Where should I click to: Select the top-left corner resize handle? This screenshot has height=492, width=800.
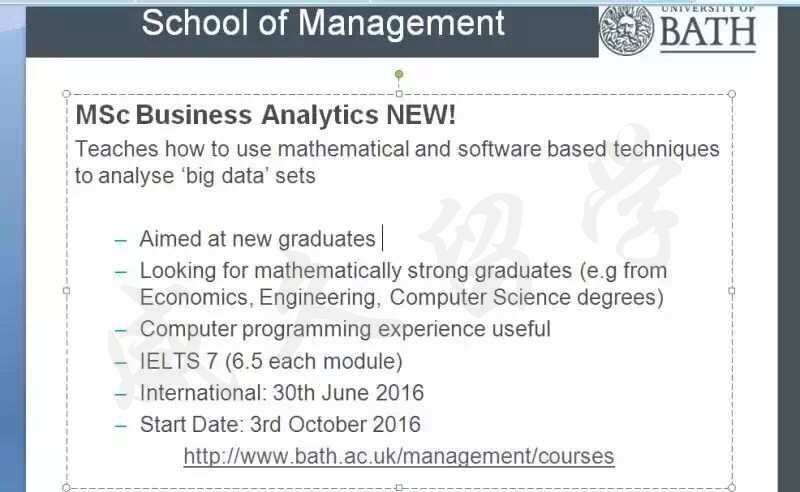66,94
